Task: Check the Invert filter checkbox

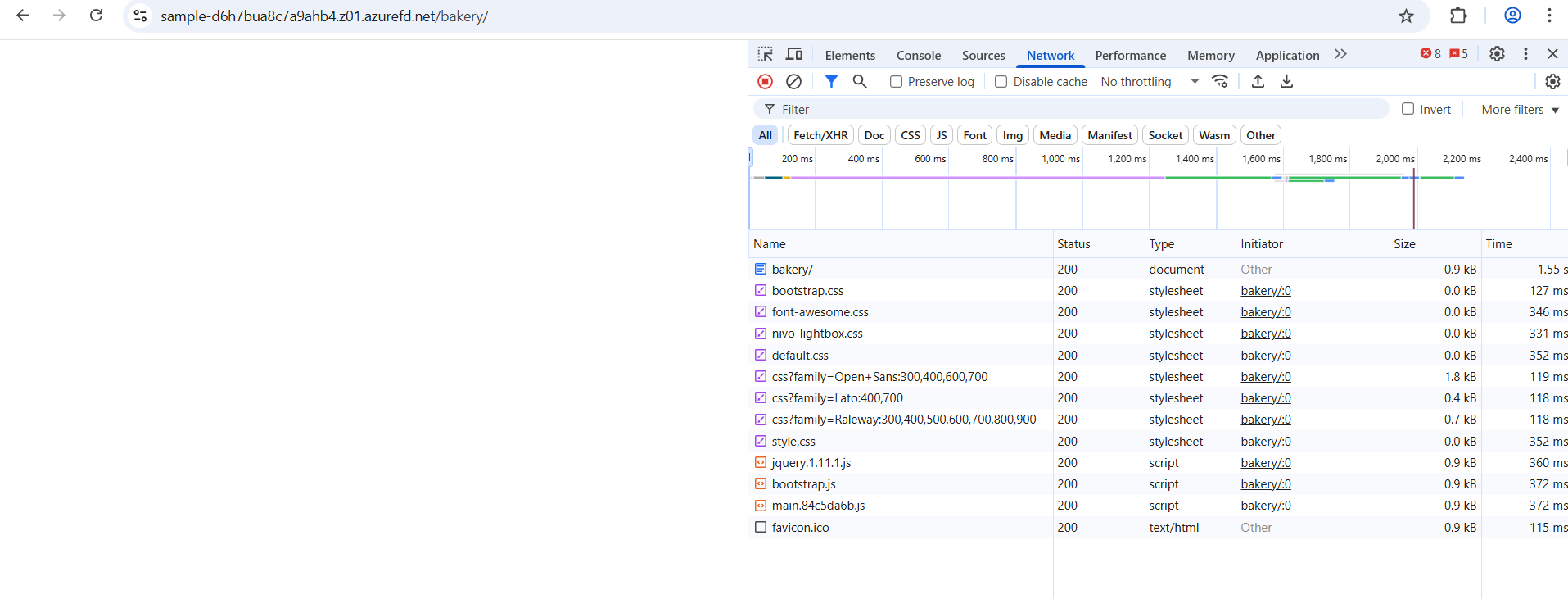Action: click(1408, 109)
